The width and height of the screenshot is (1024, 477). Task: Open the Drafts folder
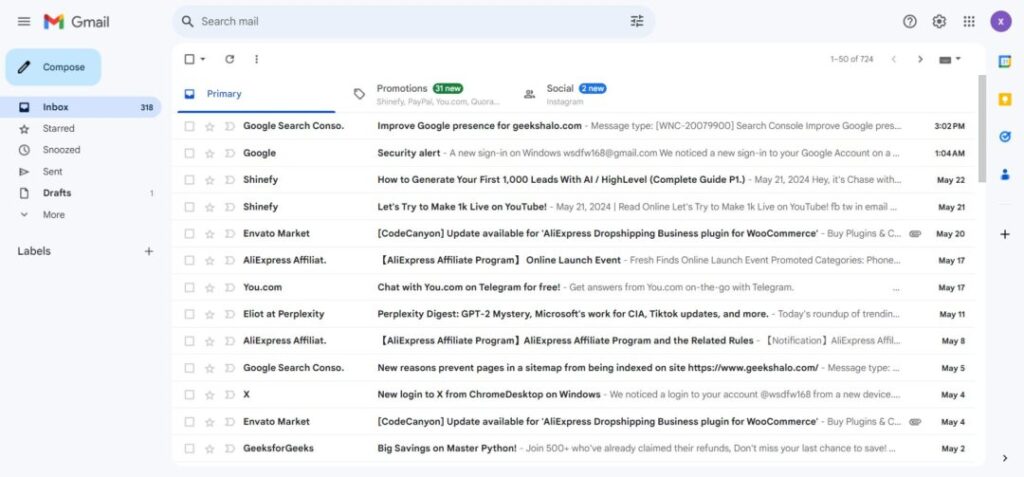pyautogui.click(x=82, y=193)
